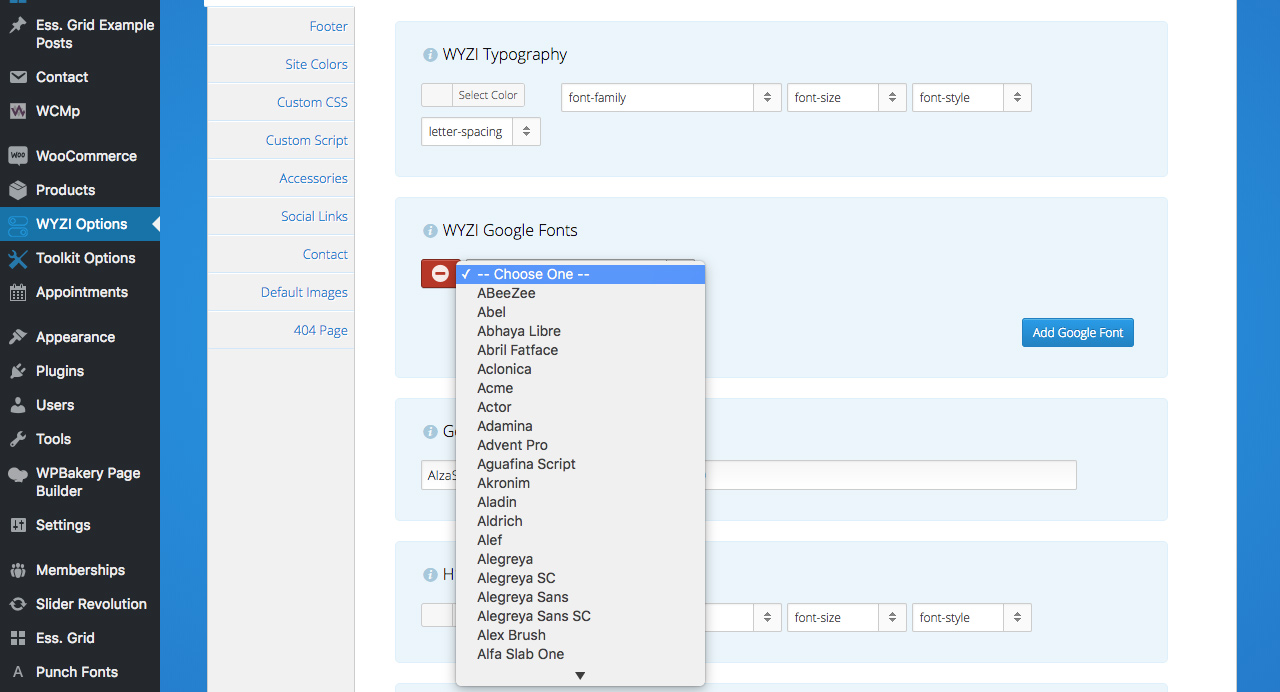Image resolution: width=1280 pixels, height=692 pixels.
Task: Click the WPBakery Page Builder cloud icon
Action: 18,474
